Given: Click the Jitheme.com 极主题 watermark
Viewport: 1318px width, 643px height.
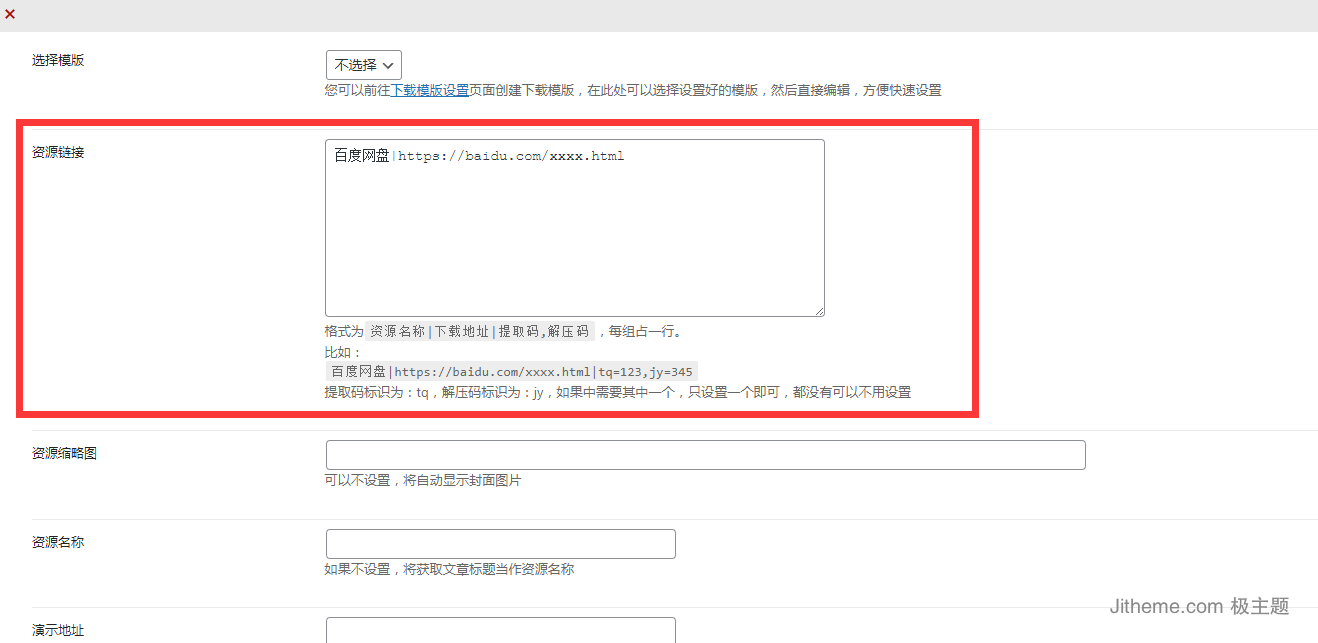Looking at the screenshot, I should (1199, 606).
